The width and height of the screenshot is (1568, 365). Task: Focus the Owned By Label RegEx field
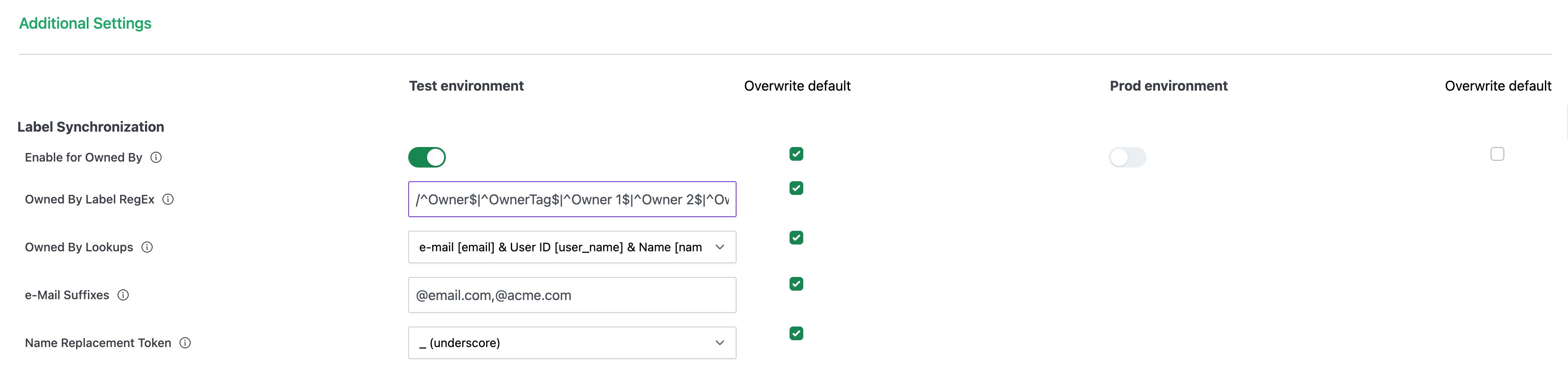[x=572, y=200]
